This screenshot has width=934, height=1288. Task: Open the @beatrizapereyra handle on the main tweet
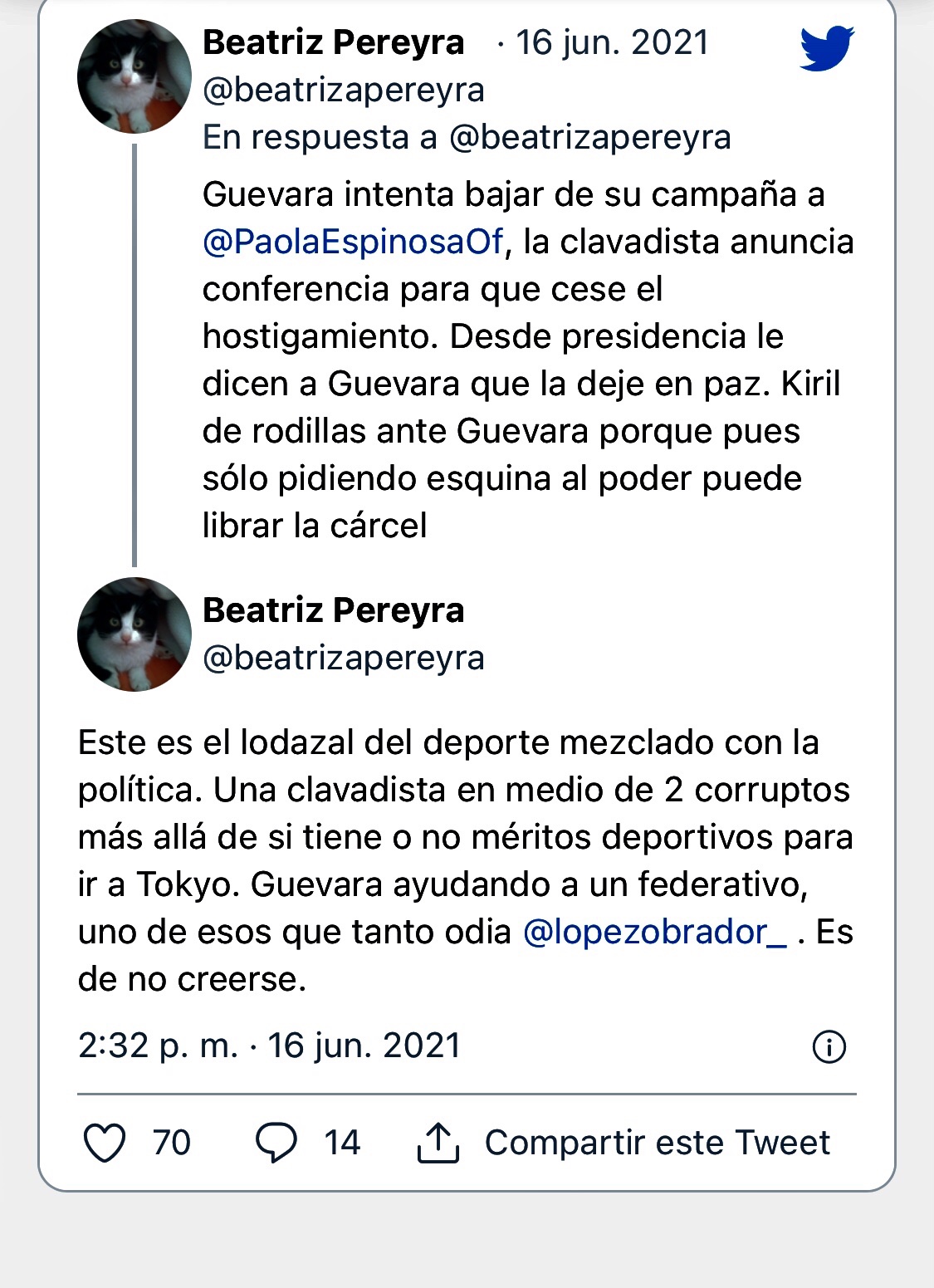[x=344, y=658]
